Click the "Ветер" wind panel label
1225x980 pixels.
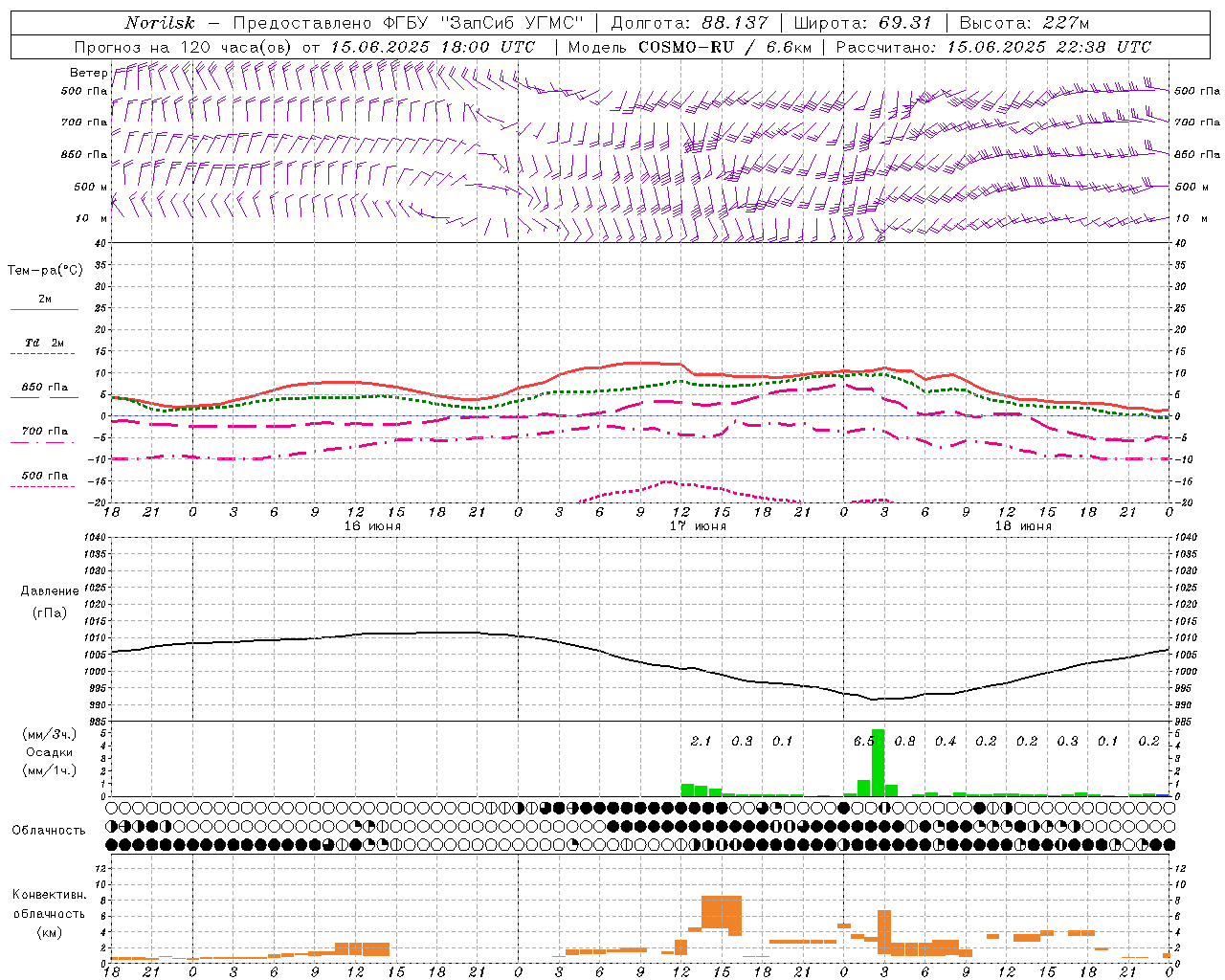pos(88,73)
